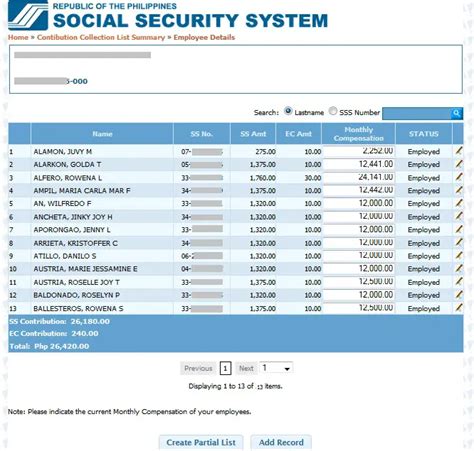Click compensation field for ANCHETA, JINKY JOY H
This screenshot has width=474, height=451.
(x=359, y=216)
